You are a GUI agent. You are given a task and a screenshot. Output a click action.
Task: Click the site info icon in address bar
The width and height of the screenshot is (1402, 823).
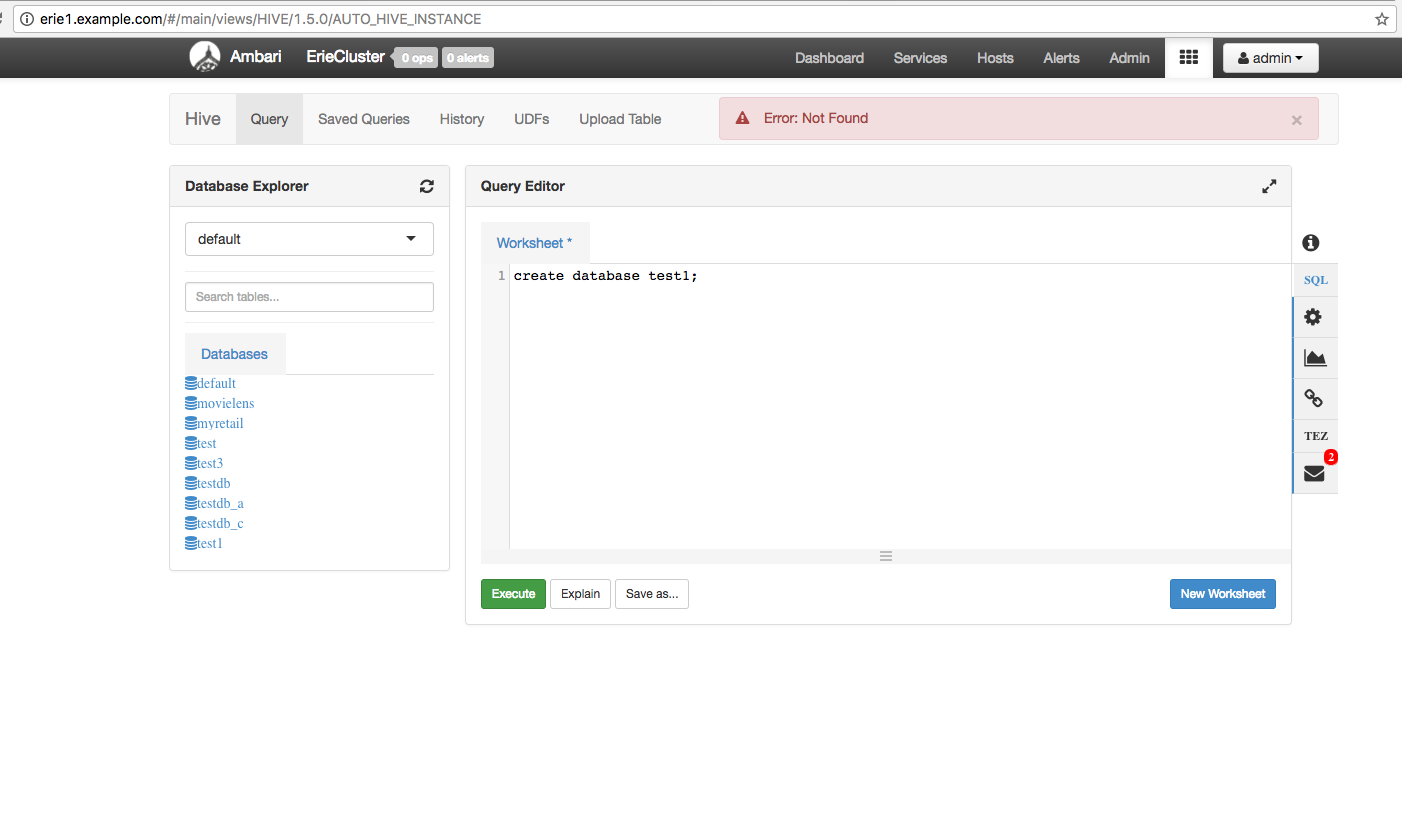(27, 19)
